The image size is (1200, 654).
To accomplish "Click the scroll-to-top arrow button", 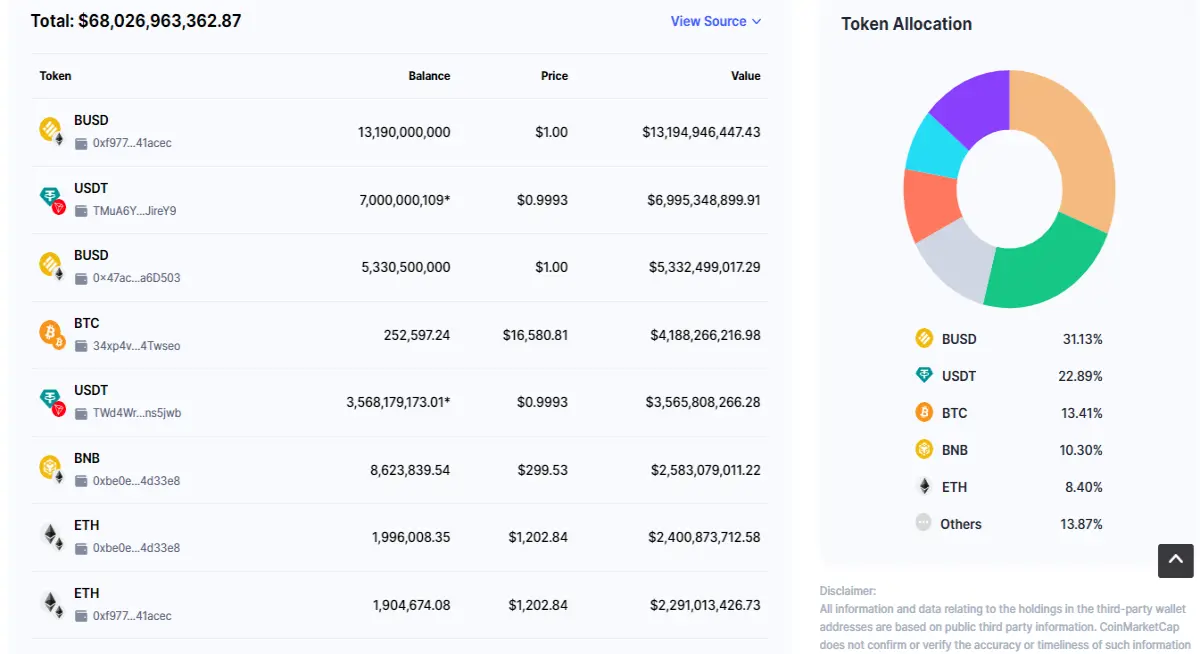I will tap(1176, 560).
